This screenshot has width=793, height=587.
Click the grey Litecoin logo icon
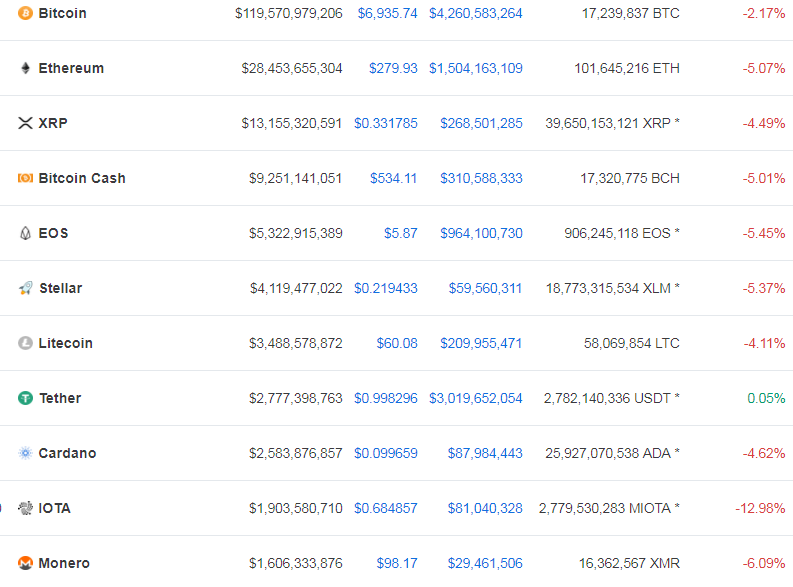[25, 343]
